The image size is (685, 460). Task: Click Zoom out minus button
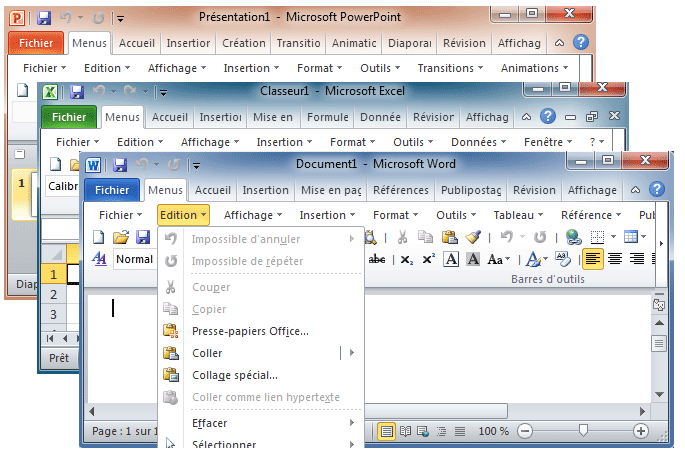[525, 432]
